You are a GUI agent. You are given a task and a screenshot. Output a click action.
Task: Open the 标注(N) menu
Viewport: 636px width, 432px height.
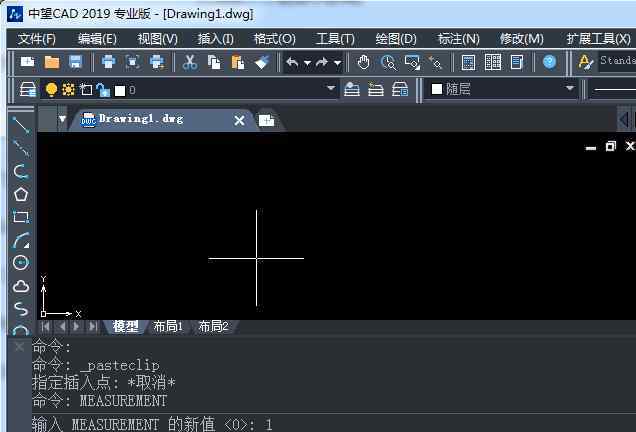click(458, 39)
